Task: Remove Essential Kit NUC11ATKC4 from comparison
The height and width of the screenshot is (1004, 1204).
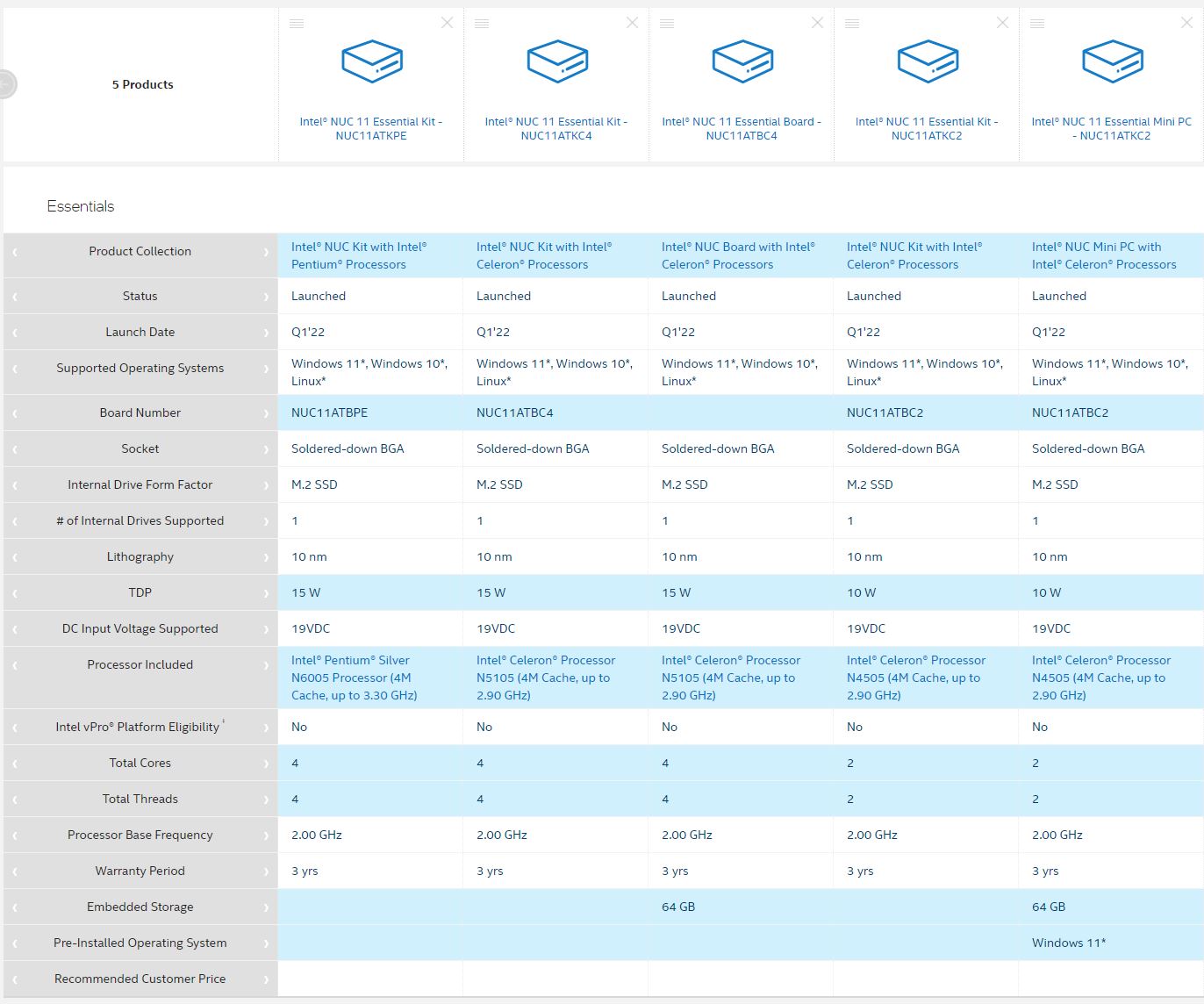Action: click(632, 23)
